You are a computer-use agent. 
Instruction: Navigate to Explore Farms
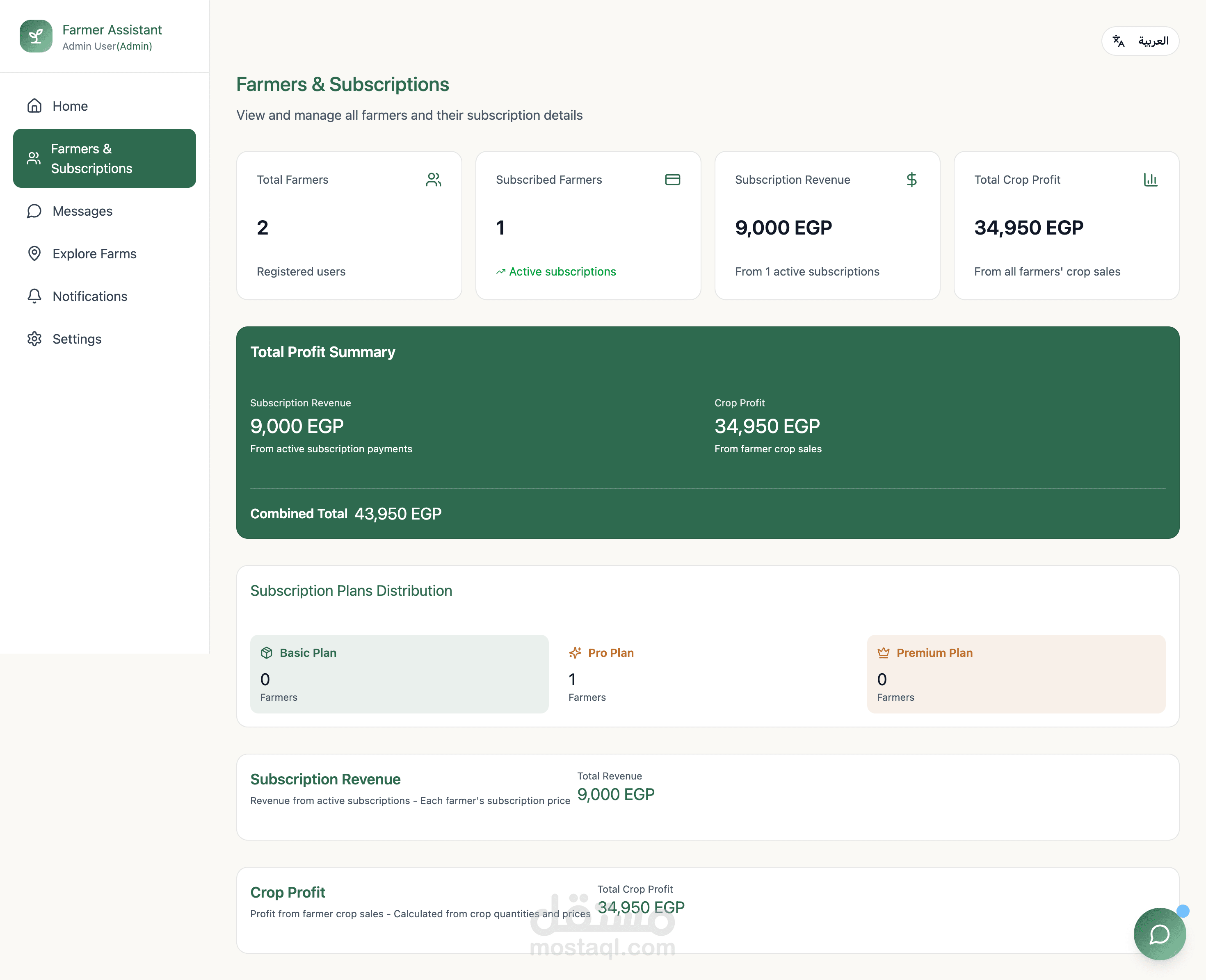click(94, 254)
